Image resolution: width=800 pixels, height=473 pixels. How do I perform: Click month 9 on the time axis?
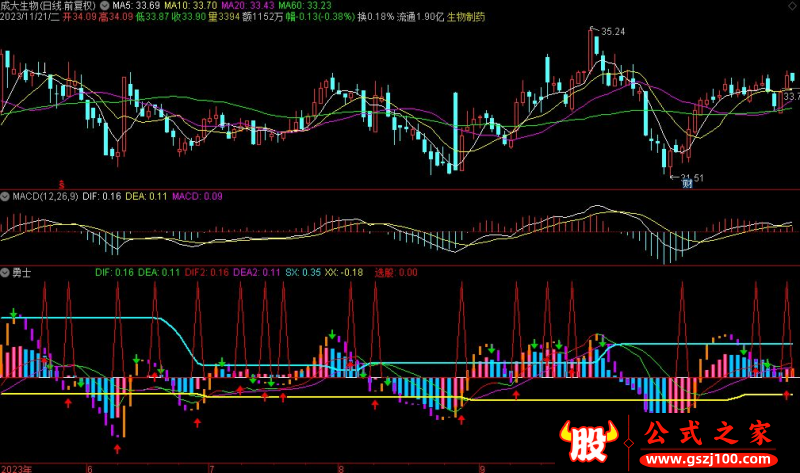click(482, 468)
